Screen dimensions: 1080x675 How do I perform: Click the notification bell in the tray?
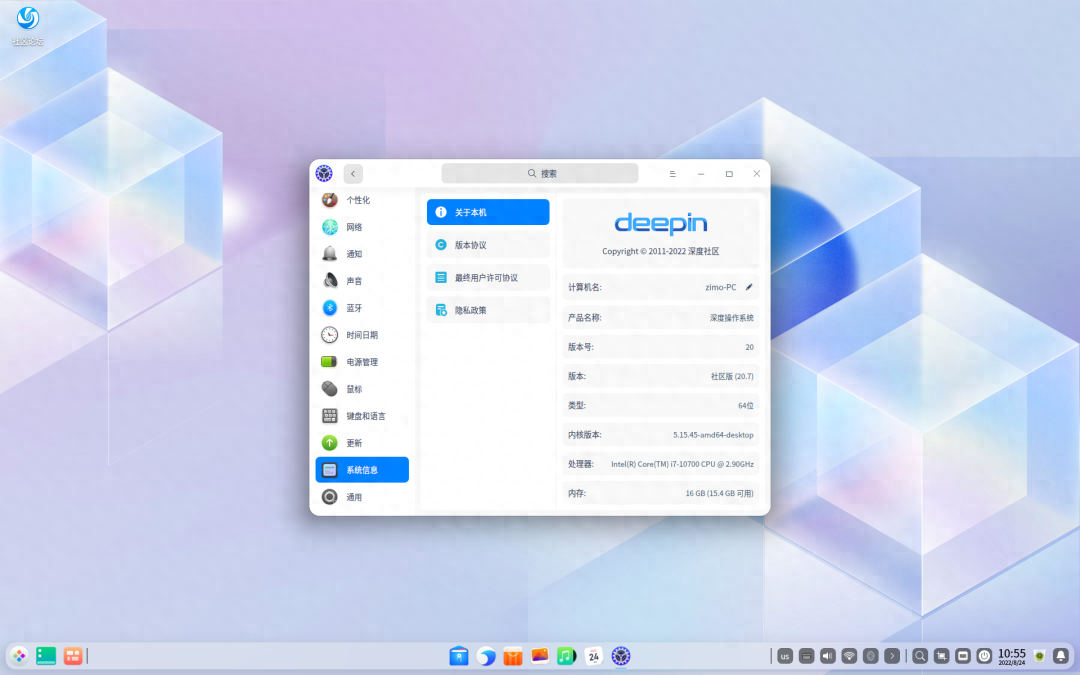point(1062,655)
